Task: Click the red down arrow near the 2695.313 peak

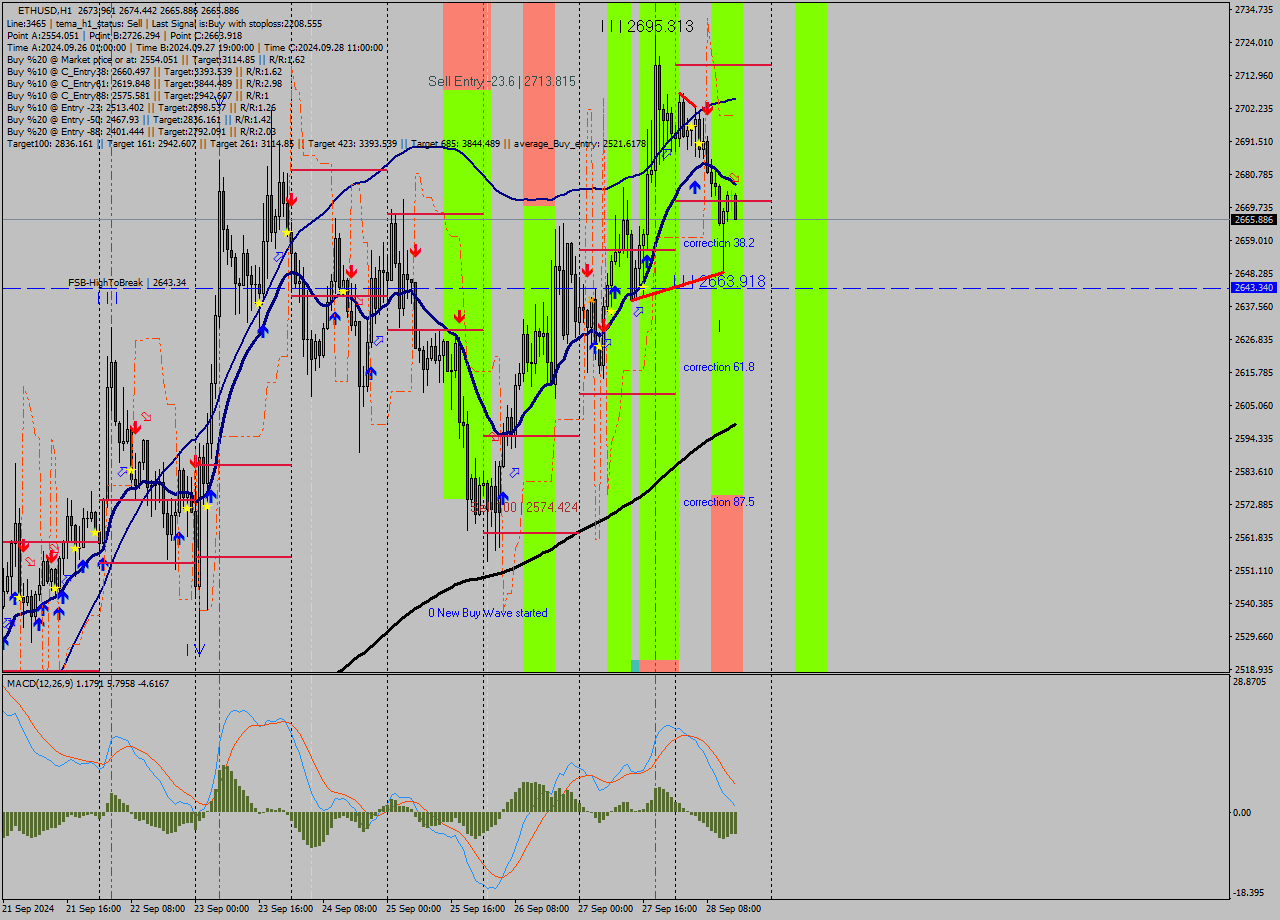Action: click(x=707, y=109)
